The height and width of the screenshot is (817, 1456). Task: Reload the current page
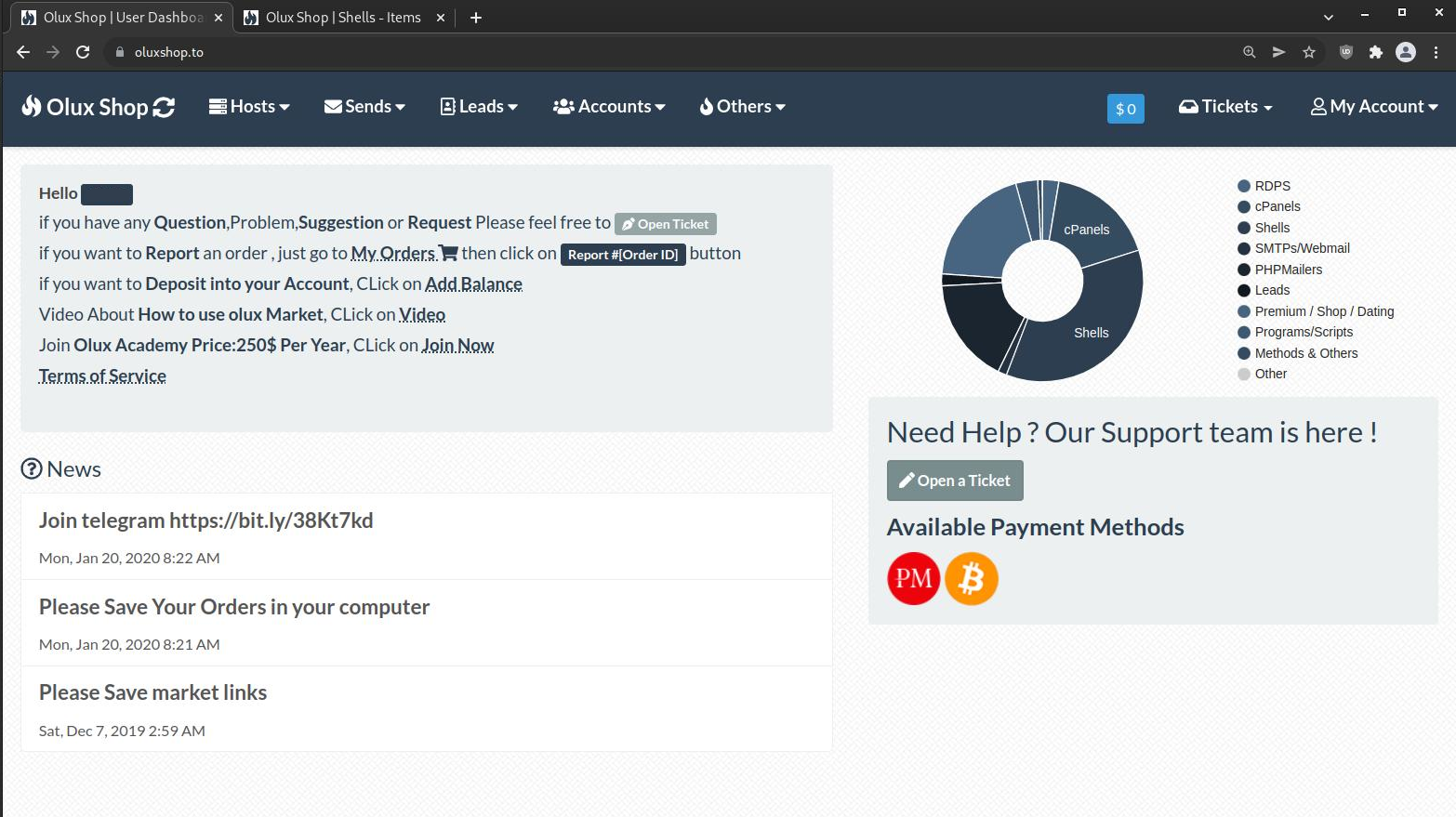tap(83, 52)
